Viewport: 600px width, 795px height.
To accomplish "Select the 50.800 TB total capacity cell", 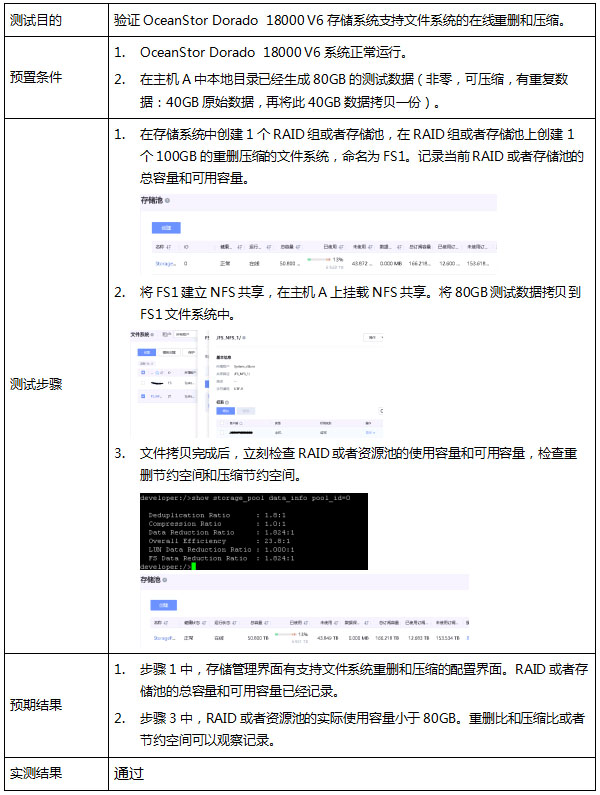I will click(x=258, y=638).
